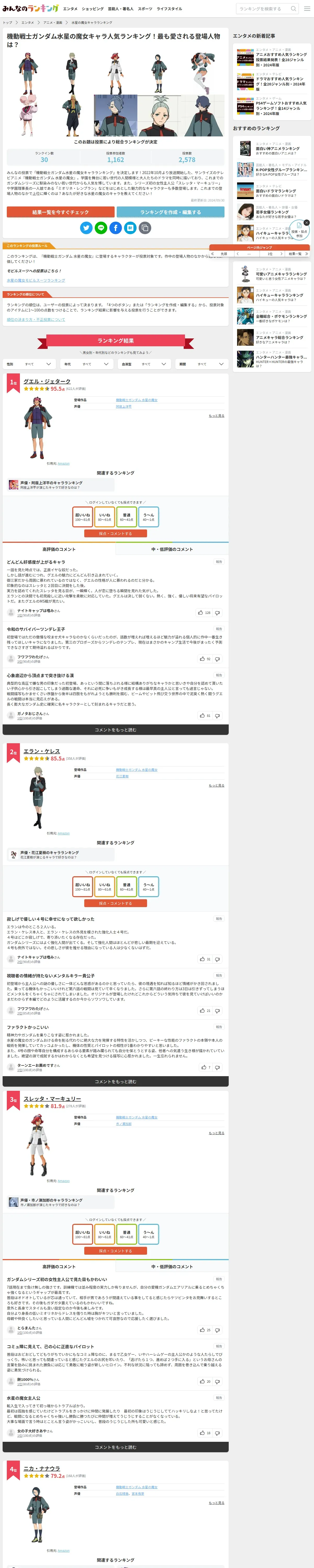Dislike the どんどん好感度が上がるキャラ comment
314x1568 pixels.
point(218,613)
